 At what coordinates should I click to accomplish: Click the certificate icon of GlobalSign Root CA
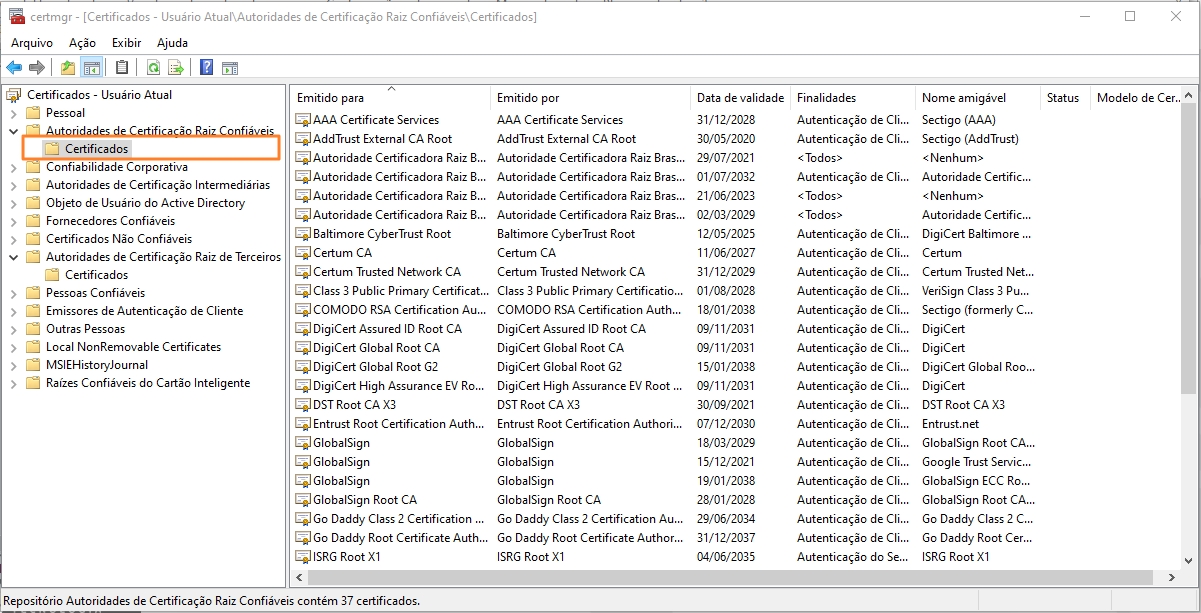tap(303, 500)
